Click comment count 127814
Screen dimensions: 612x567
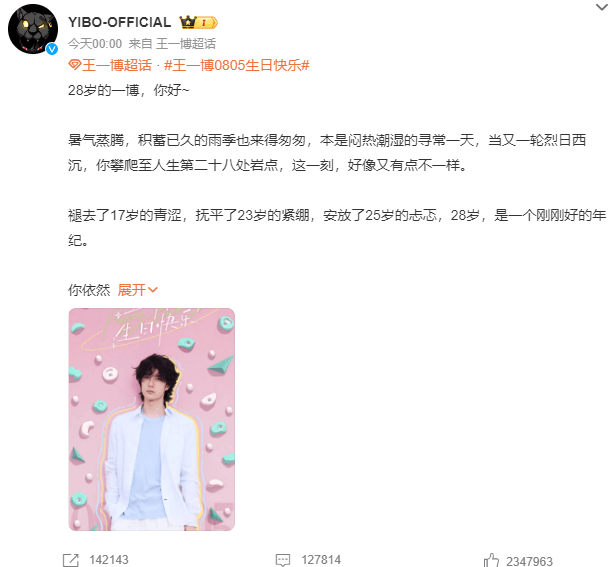tap(321, 560)
